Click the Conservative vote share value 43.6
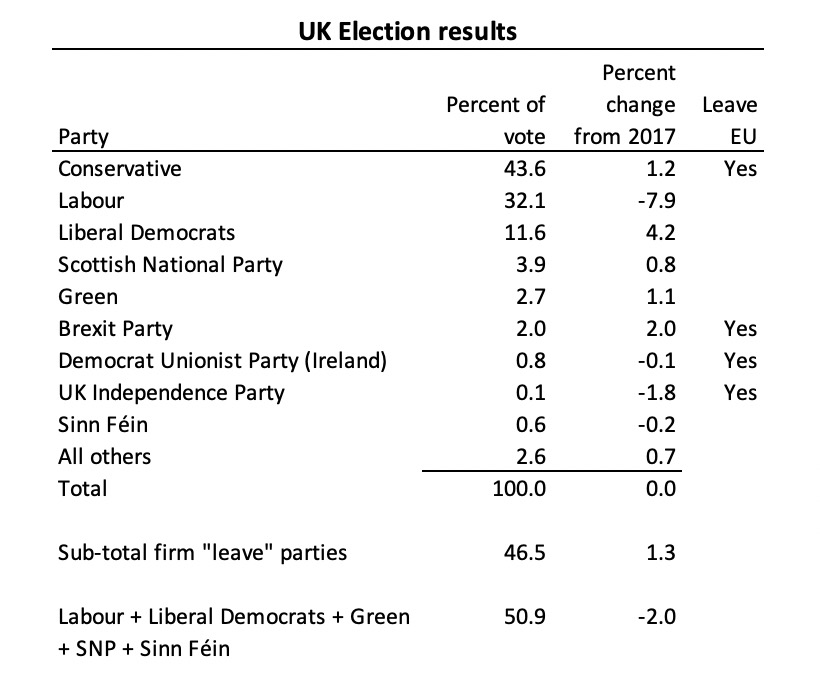Image resolution: width=820 pixels, height=680 pixels. point(526,168)
